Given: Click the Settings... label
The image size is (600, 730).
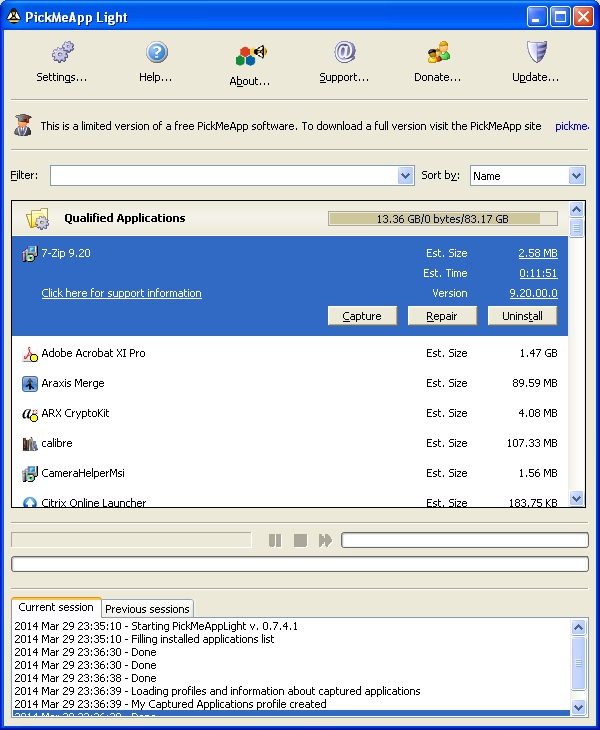Looking at the screenshot, I should [62, 77].
